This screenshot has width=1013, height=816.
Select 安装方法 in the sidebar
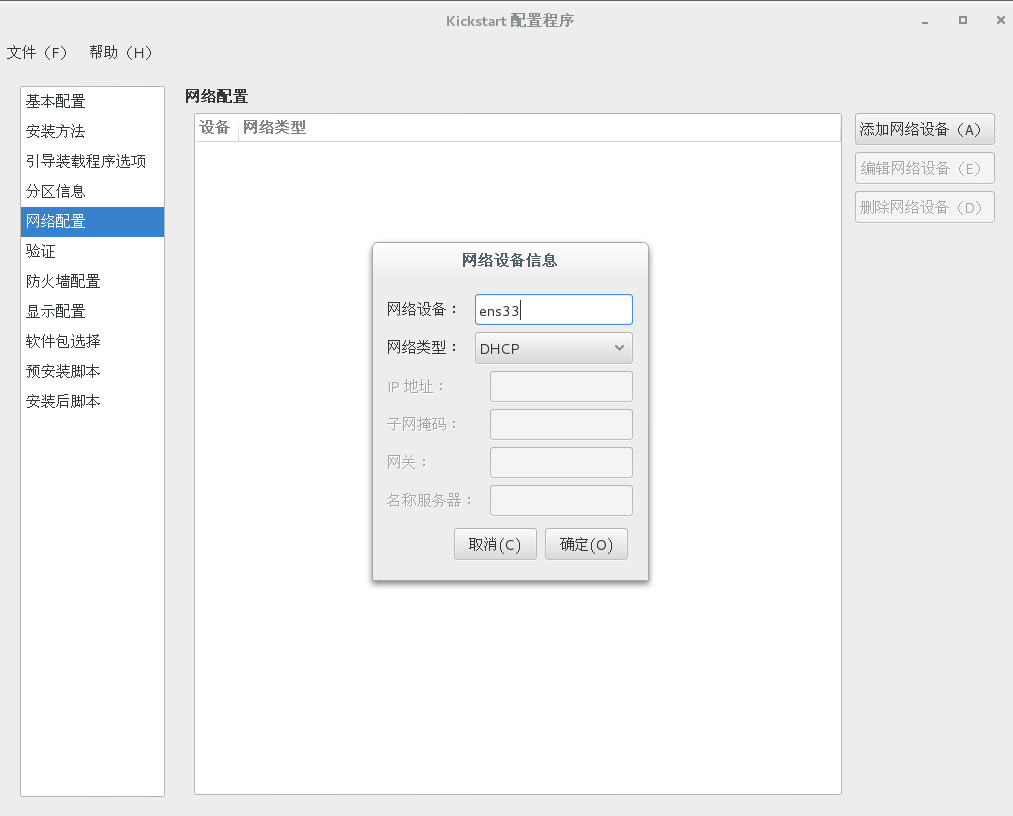pos(92,131)
